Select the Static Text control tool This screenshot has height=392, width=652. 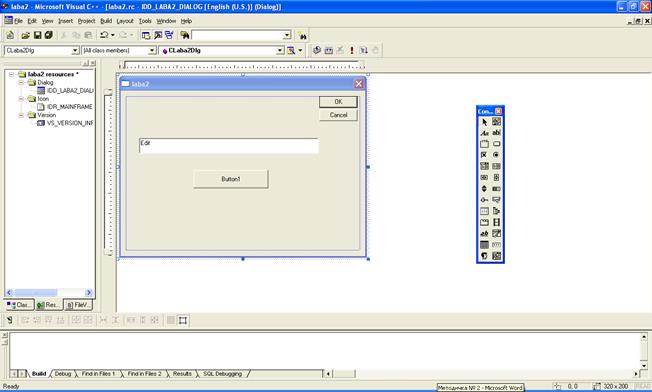click(x=484, y=133)
